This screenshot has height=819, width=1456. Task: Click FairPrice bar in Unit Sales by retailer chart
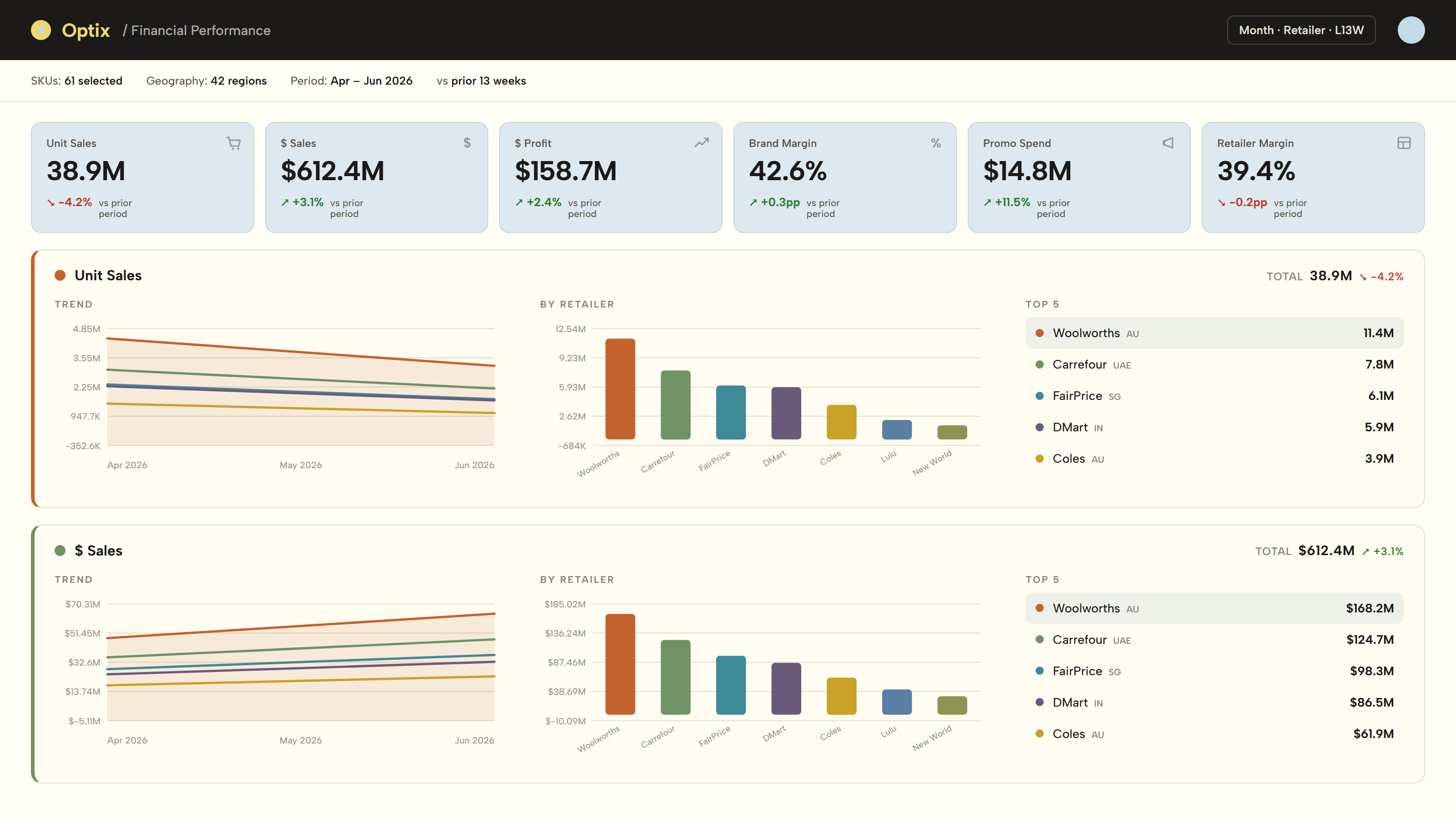tap(731, 412)
